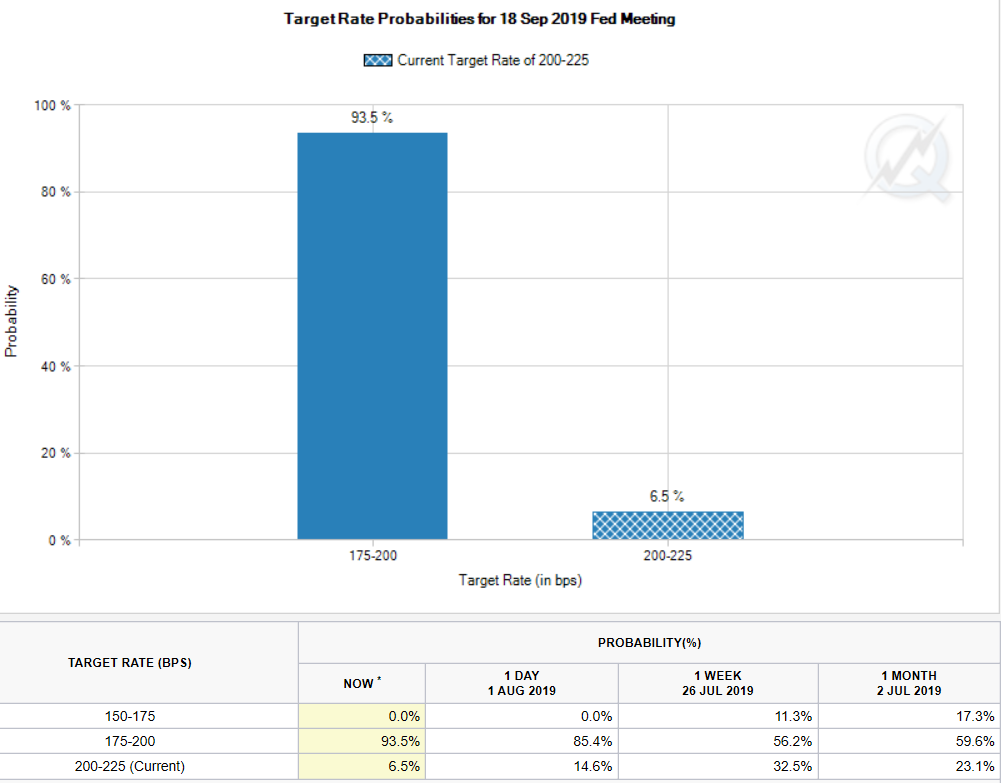Click the 93.5 % data label above the bar
The height and width of the screenshot is (783, 1001).
372,118
